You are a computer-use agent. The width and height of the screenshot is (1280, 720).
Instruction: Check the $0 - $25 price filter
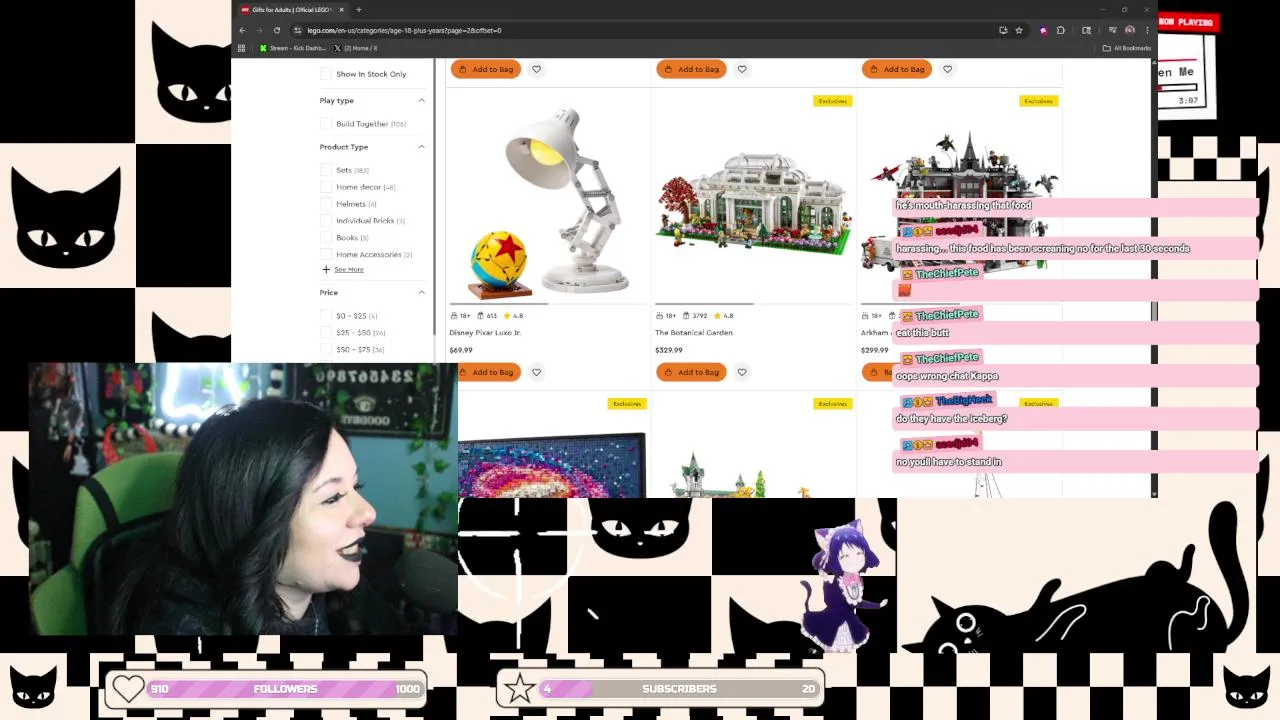(x=325, y=316)
